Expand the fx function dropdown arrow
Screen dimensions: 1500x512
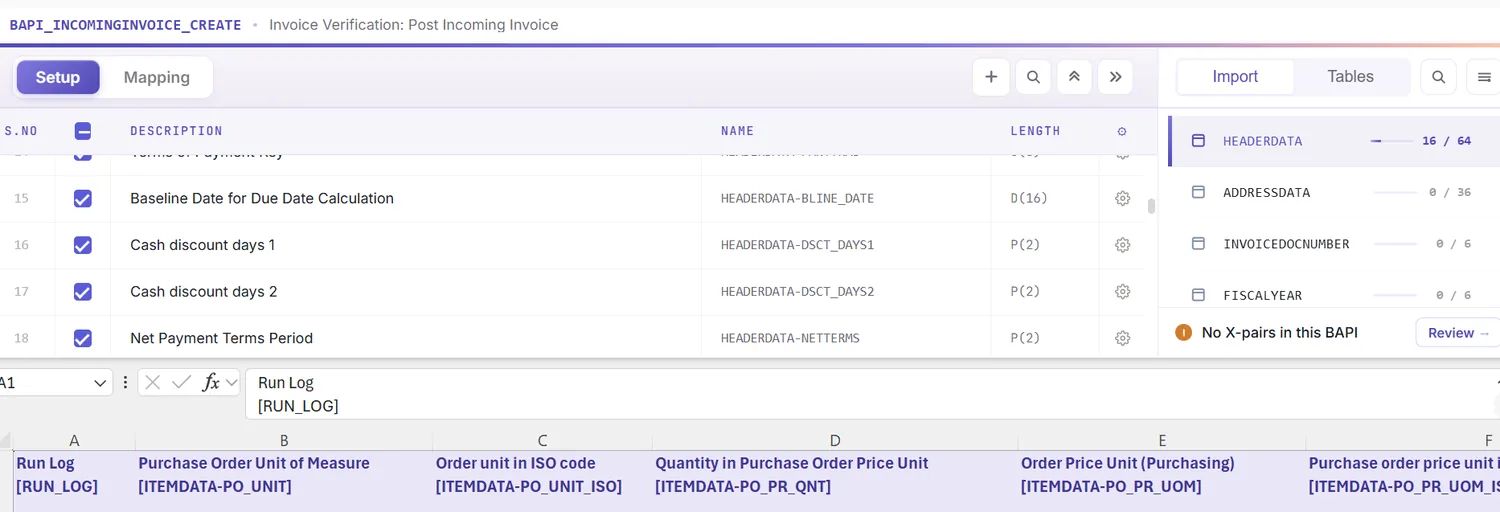pyautogui.click(x=232, y=382)
